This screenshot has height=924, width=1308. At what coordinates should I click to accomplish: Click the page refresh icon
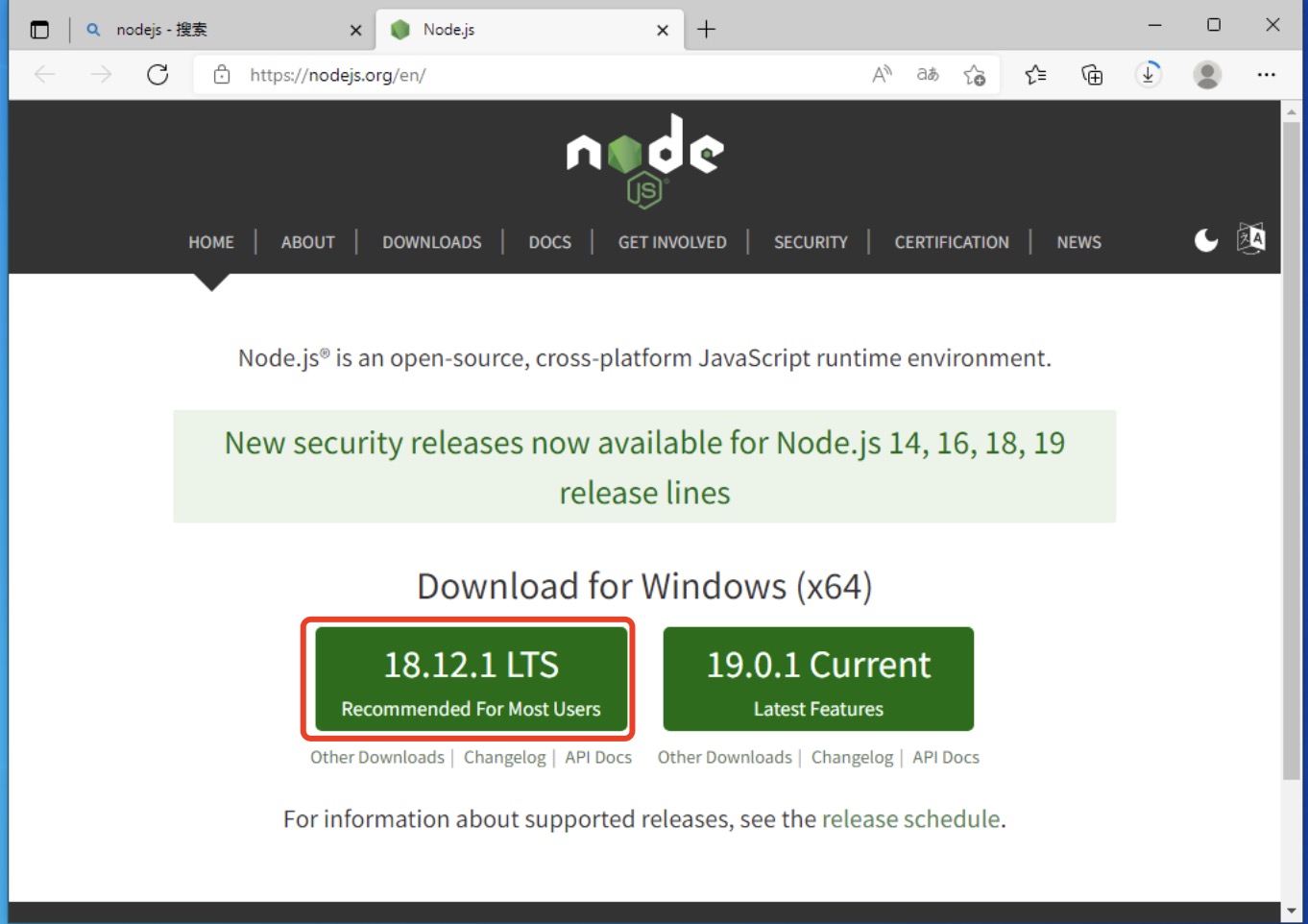[x=157, y=74]
